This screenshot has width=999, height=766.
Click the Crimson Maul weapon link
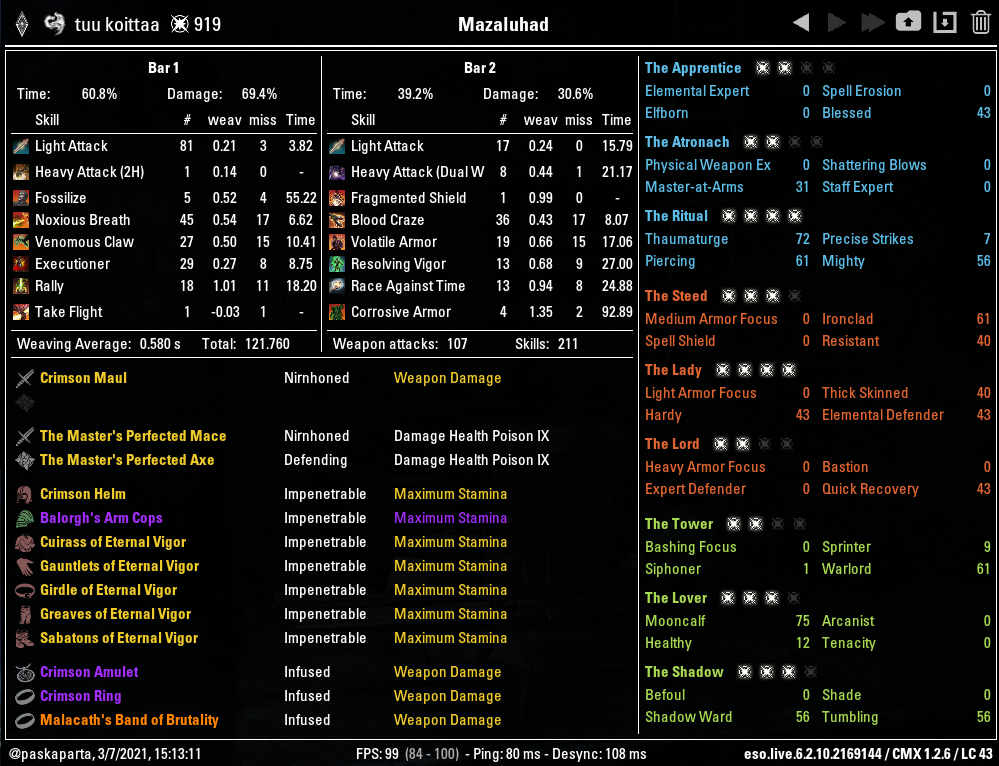click(83, 378)
